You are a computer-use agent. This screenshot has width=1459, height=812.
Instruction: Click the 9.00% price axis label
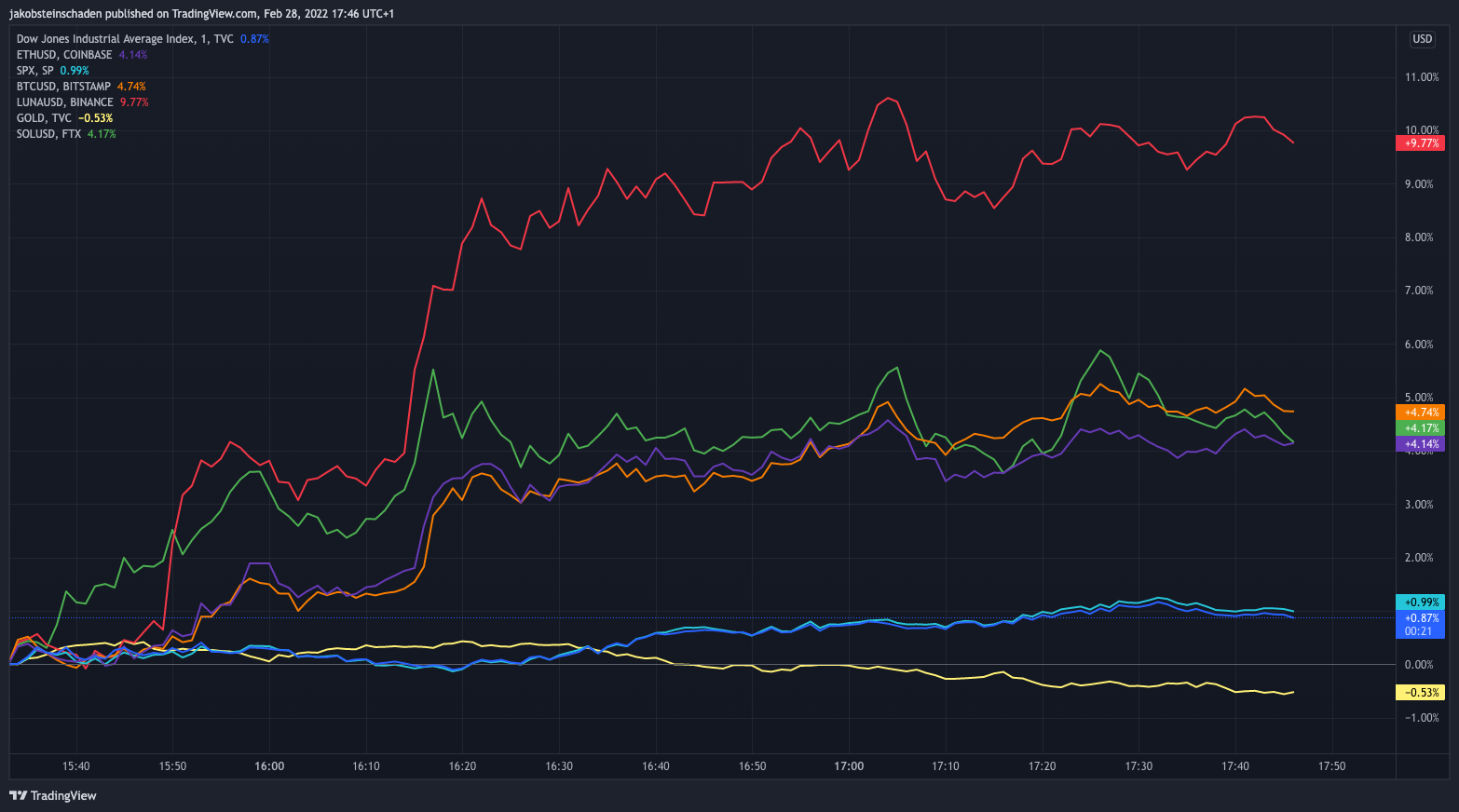click(x=1419, y=184)
